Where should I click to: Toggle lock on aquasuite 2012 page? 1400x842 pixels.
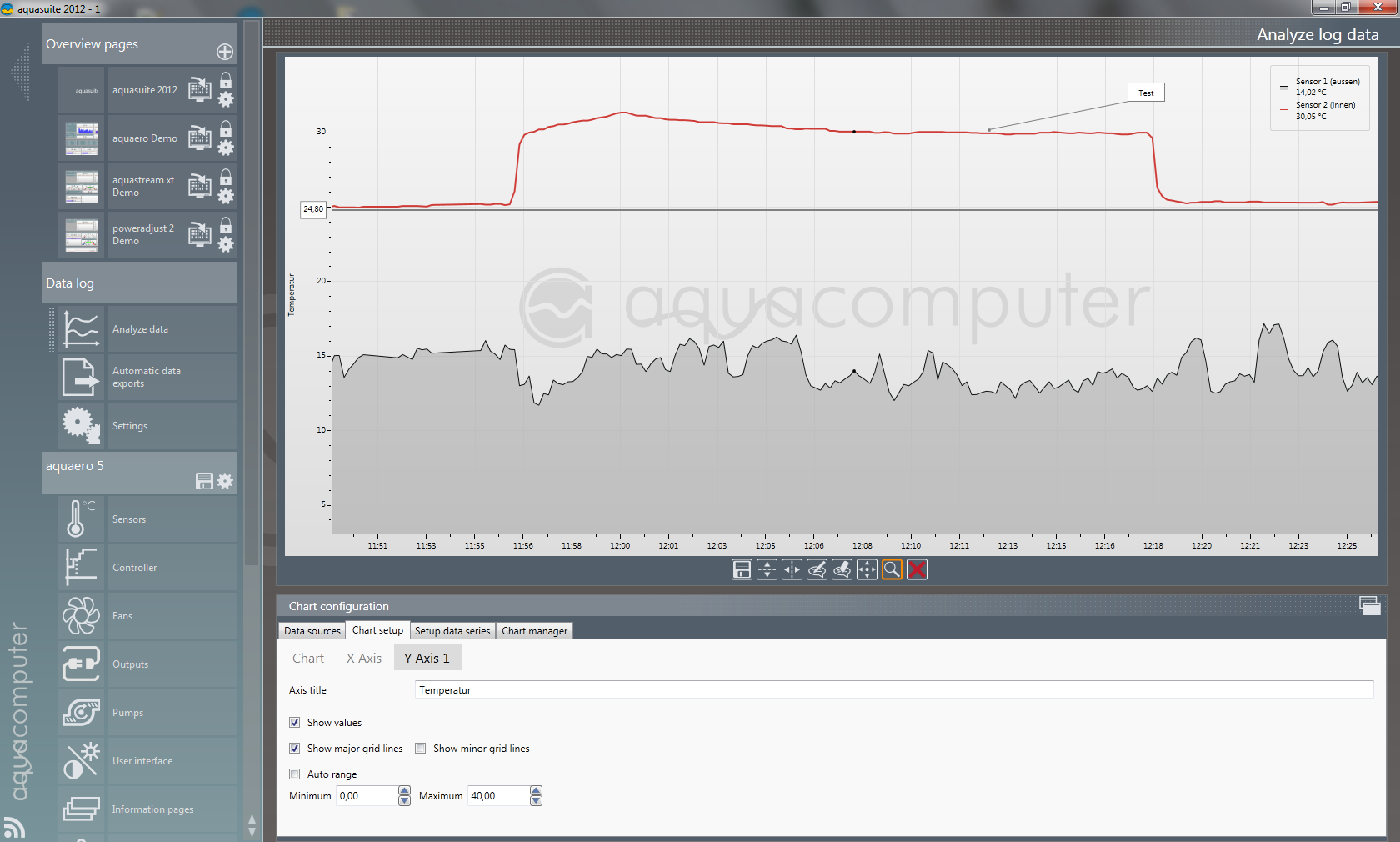(x=226, y=80)
